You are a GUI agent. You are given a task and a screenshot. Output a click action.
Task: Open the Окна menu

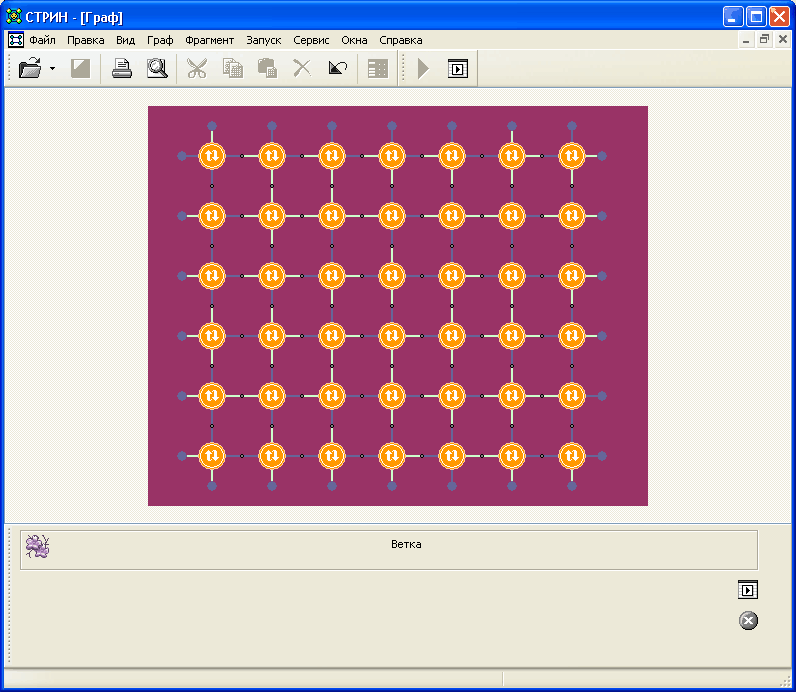coord(354,40)
